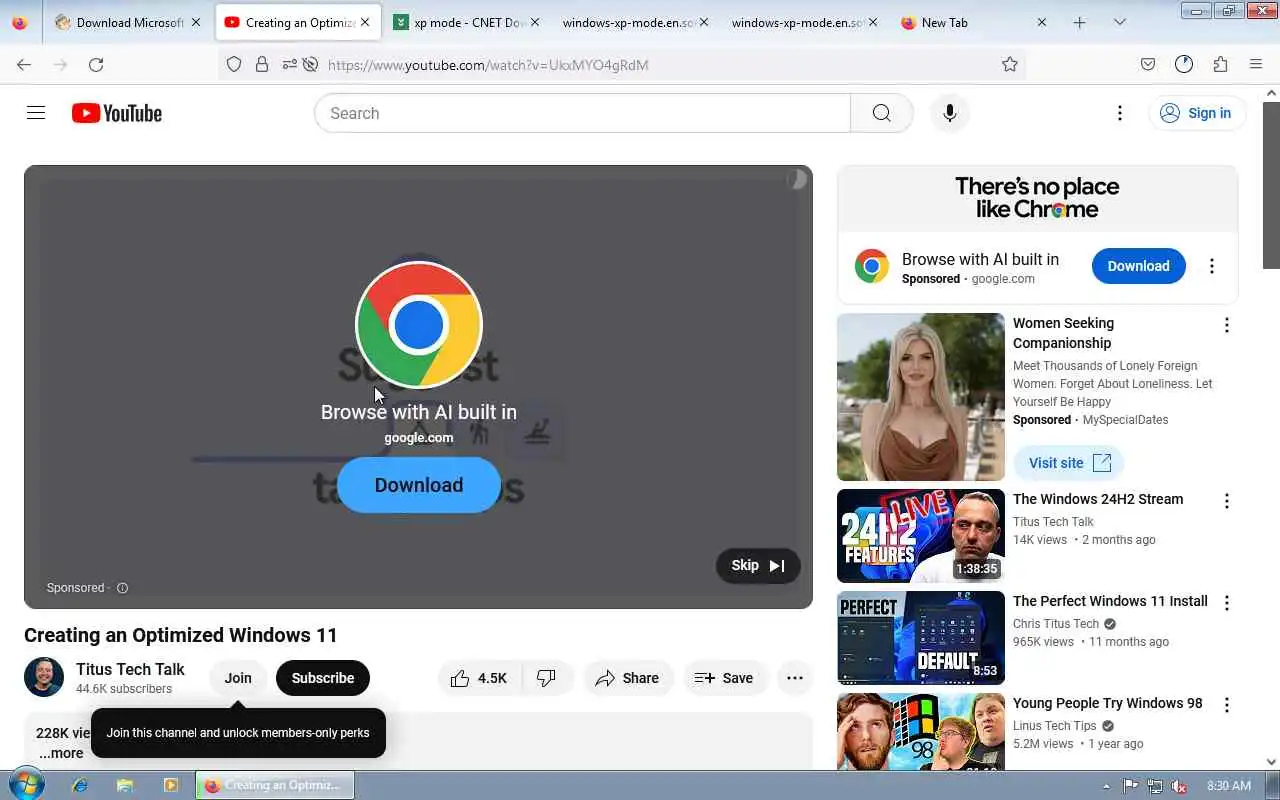Open the Titus Tech Talk channel name link

[x=130, y=669]
